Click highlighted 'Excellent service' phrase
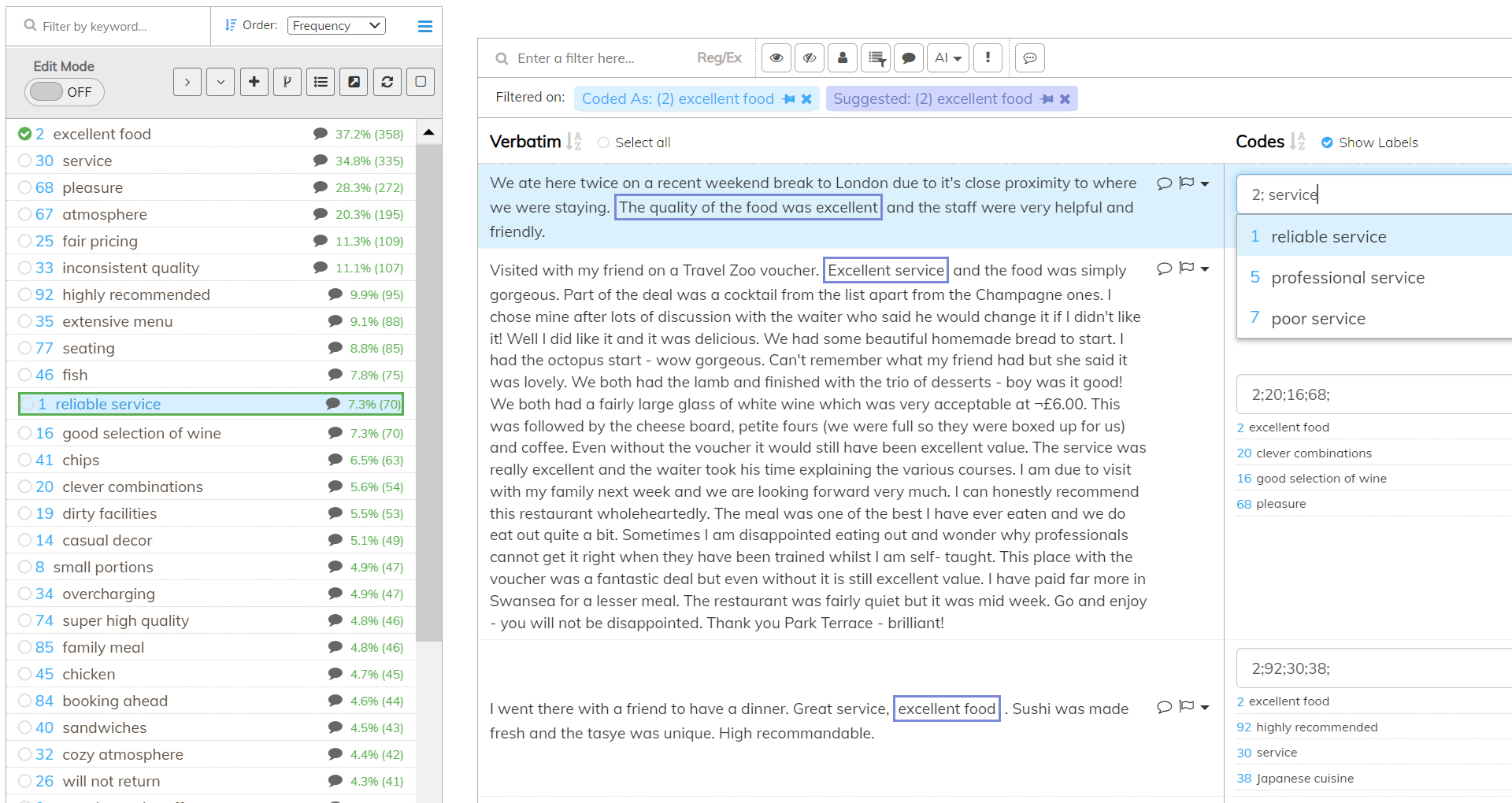This screenshot has width=1512, height=803. (886, 270)
